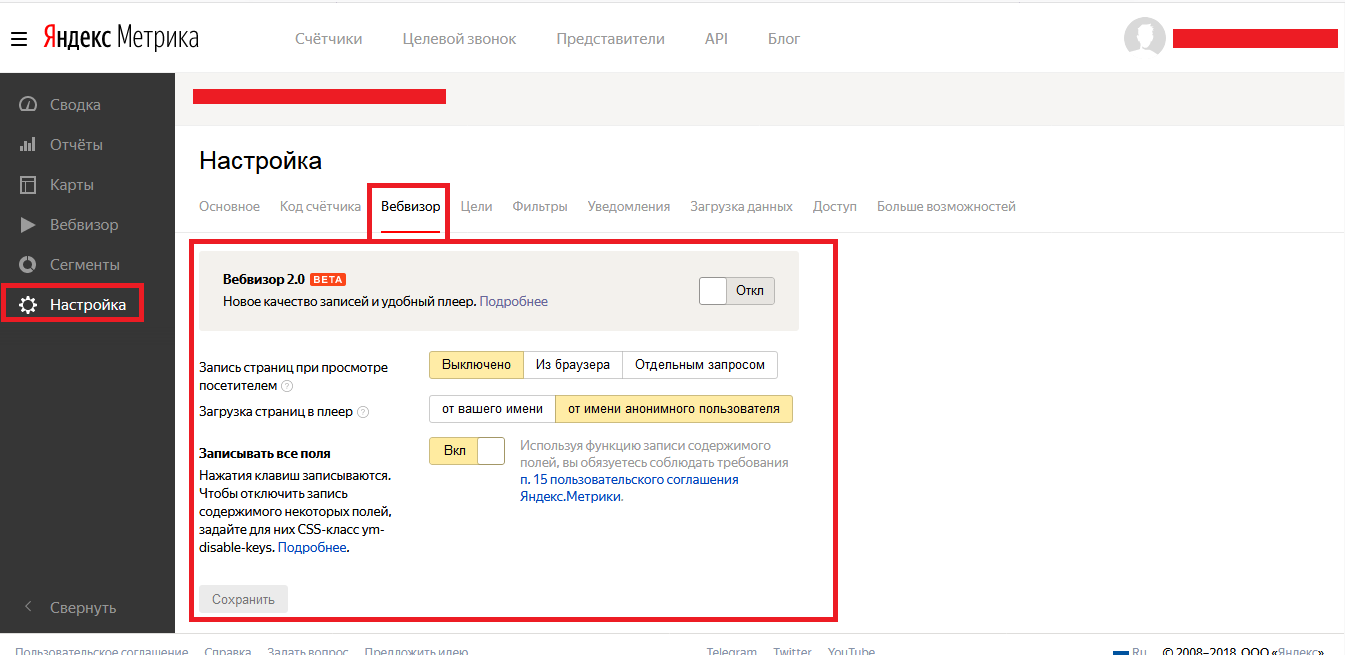1345x655 pixels.
Task: Click the Карты layout icon
Action: point(28,185)
